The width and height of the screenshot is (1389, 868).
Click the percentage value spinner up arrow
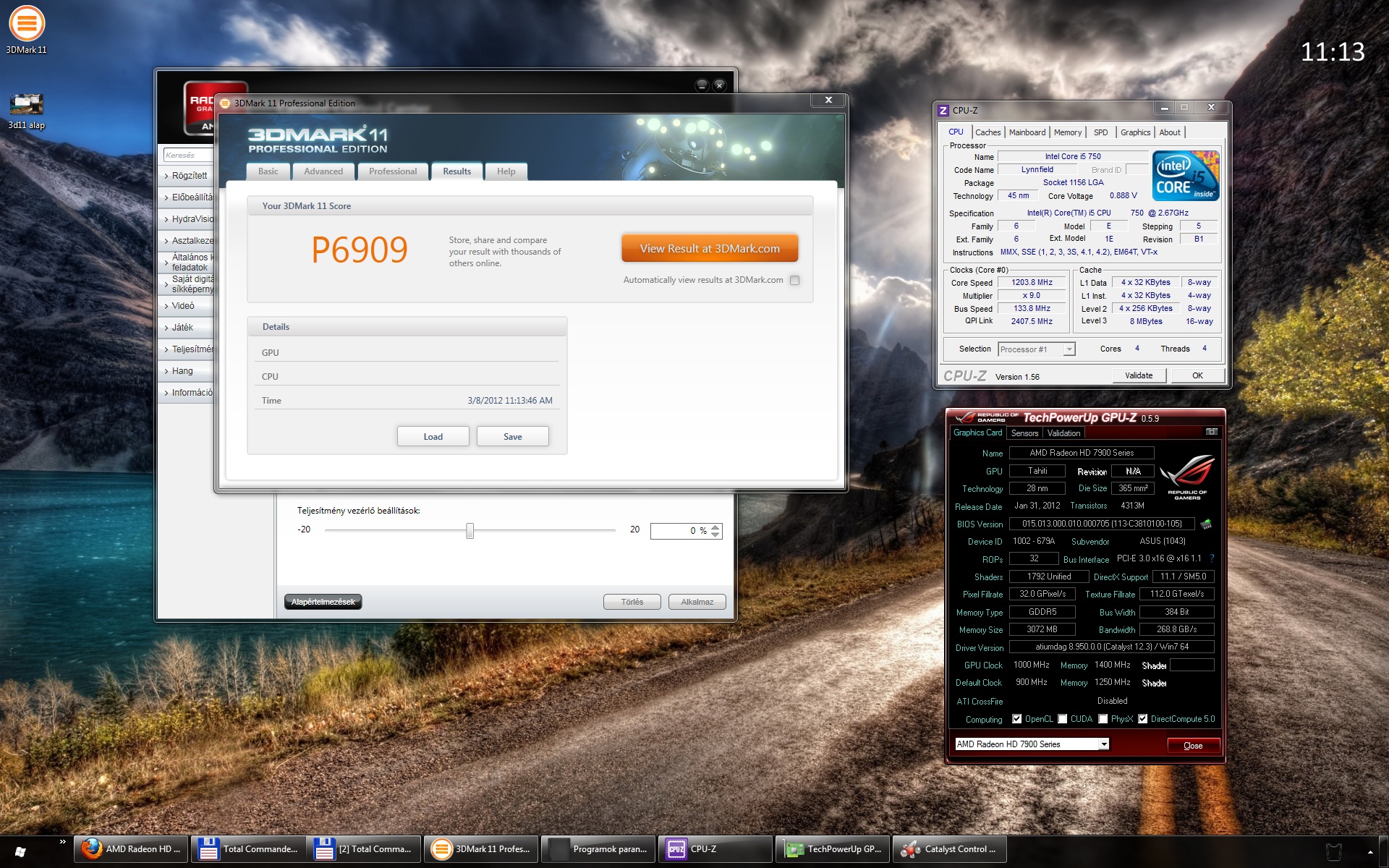click(x=715, y=527)
